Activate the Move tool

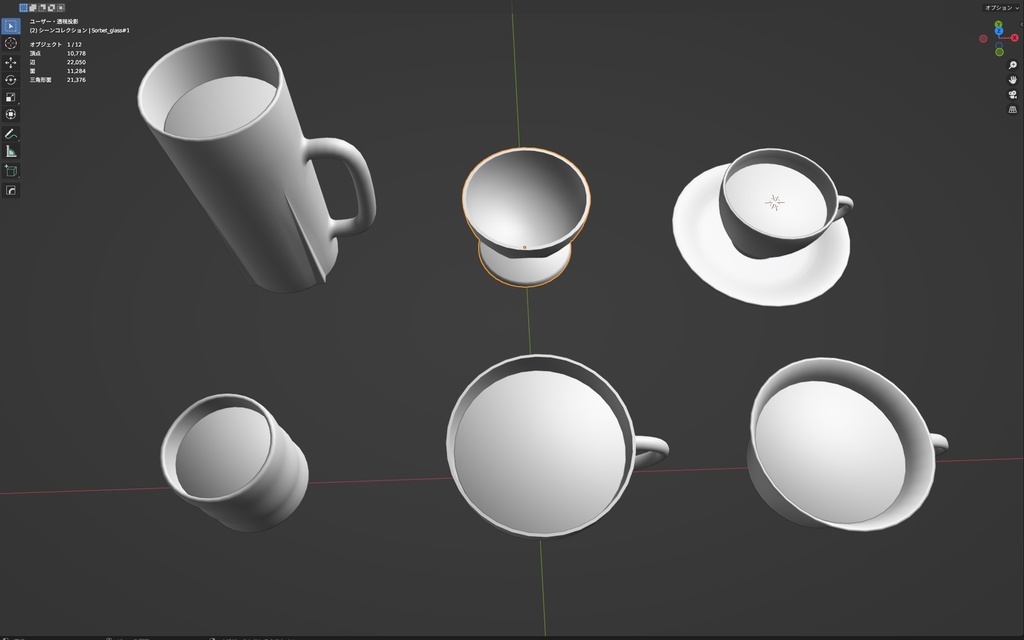pos(10,63)
